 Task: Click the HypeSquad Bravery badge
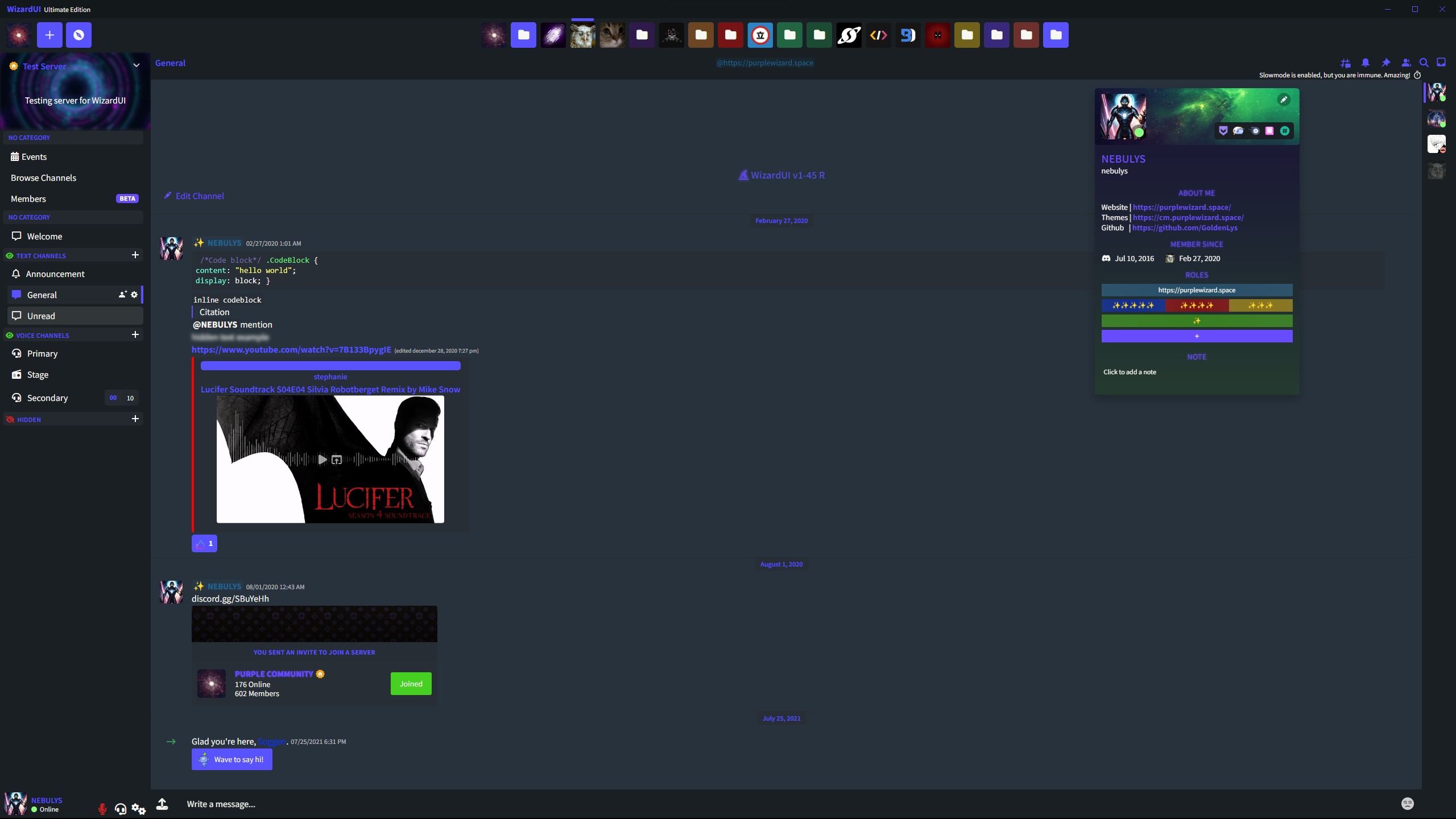1223,131
